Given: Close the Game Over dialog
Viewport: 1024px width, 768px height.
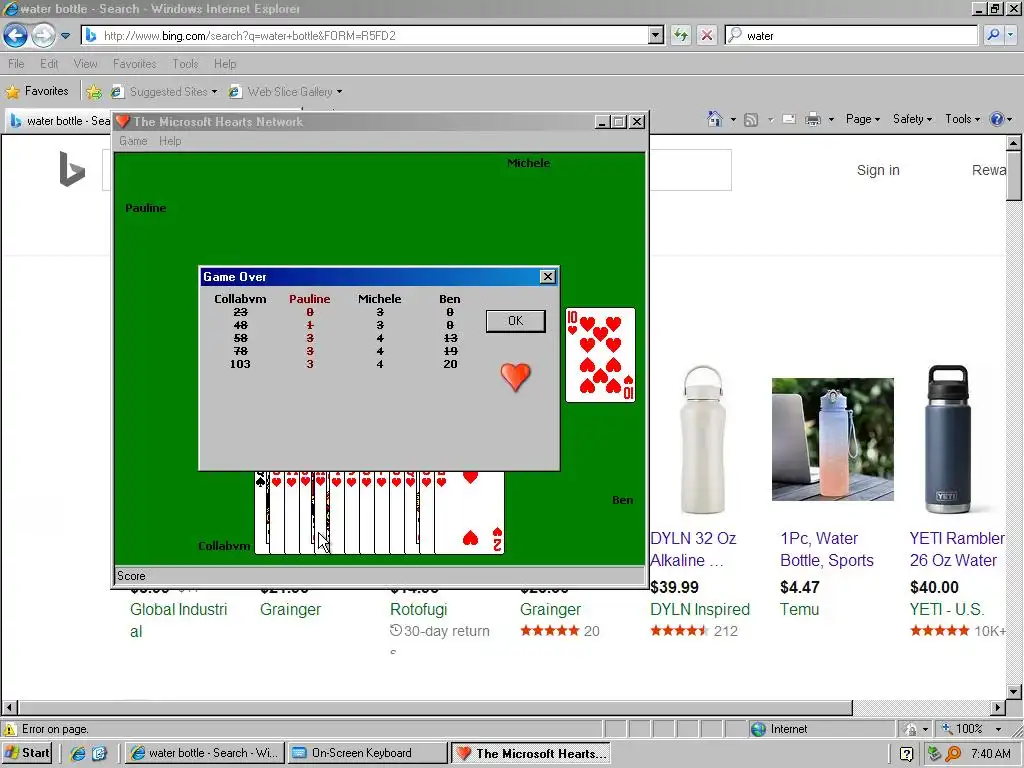Looking at the screenshot, I should 548,277.
